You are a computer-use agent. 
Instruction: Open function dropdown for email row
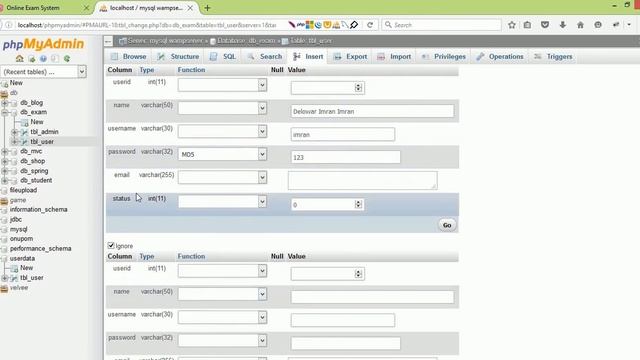(222, 178)
